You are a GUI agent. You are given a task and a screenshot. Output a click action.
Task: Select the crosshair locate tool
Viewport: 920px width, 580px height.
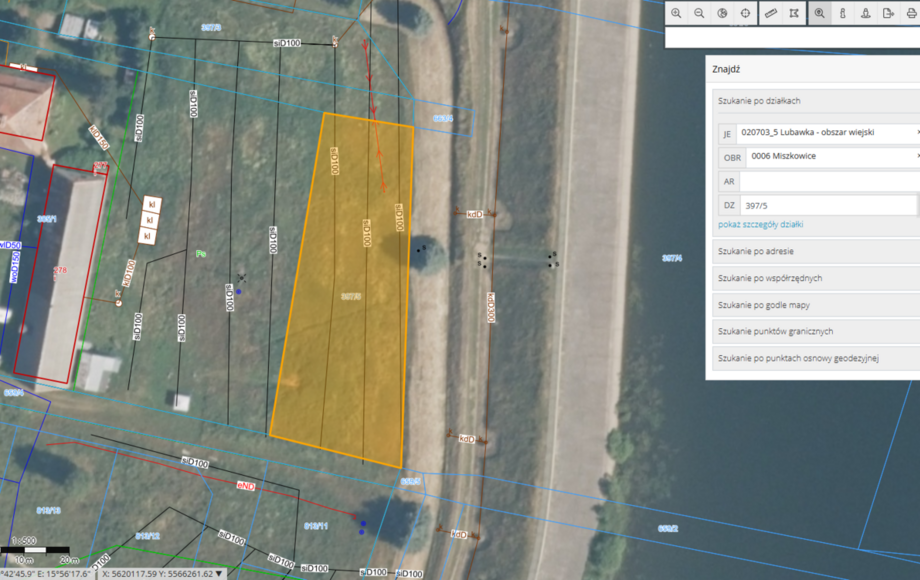[745, 13]
